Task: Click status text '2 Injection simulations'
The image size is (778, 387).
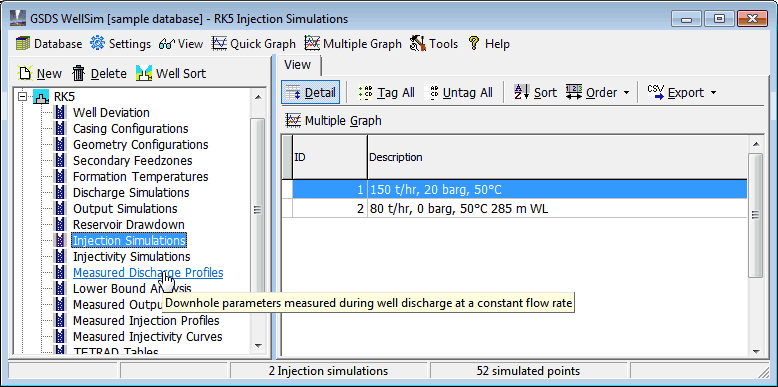Action: point(329,371)
